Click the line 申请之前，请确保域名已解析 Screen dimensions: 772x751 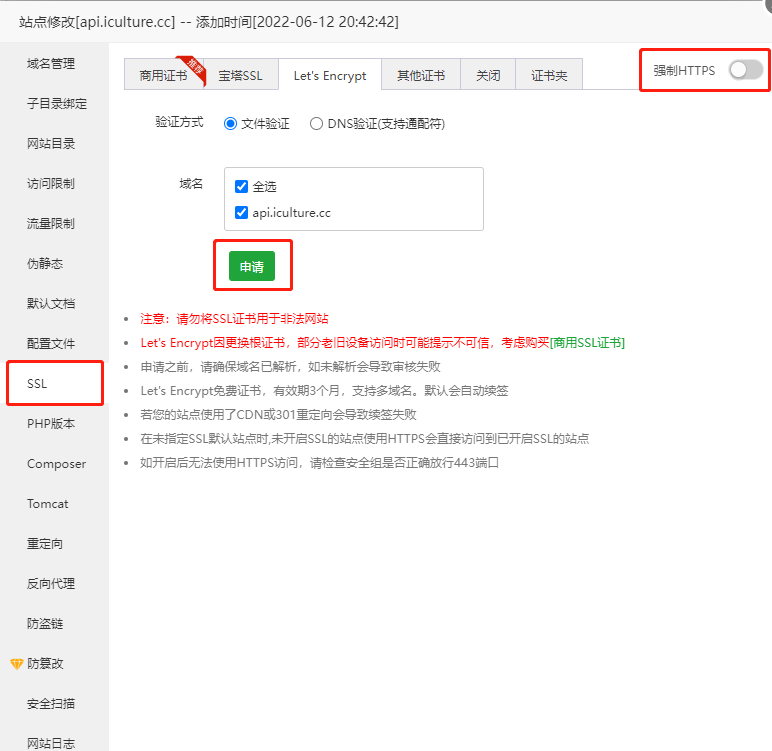coord(290,366)
